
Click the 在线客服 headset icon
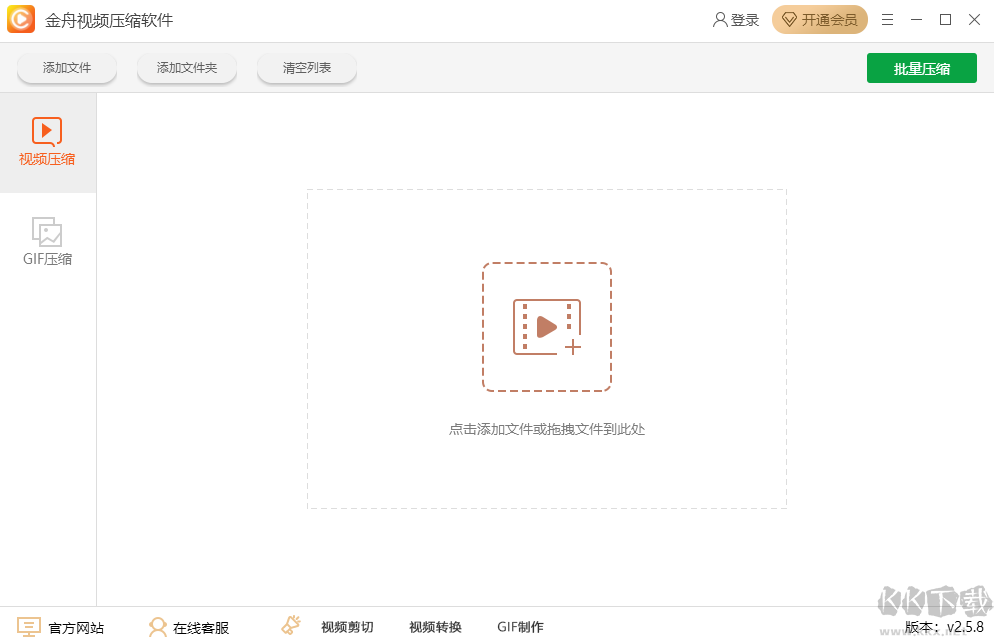tap(157, 627)
